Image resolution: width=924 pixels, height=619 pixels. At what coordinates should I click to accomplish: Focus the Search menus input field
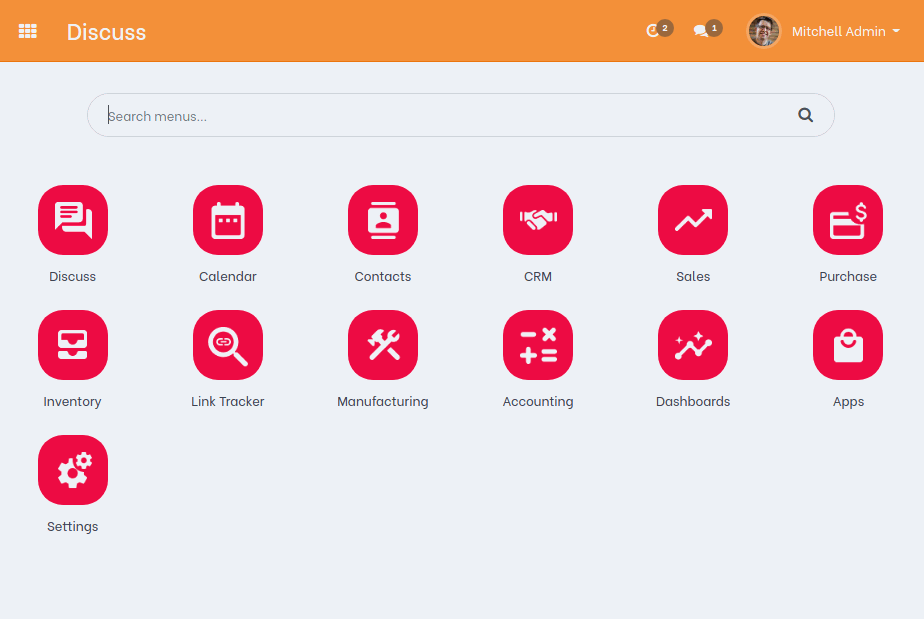(440, 116)
